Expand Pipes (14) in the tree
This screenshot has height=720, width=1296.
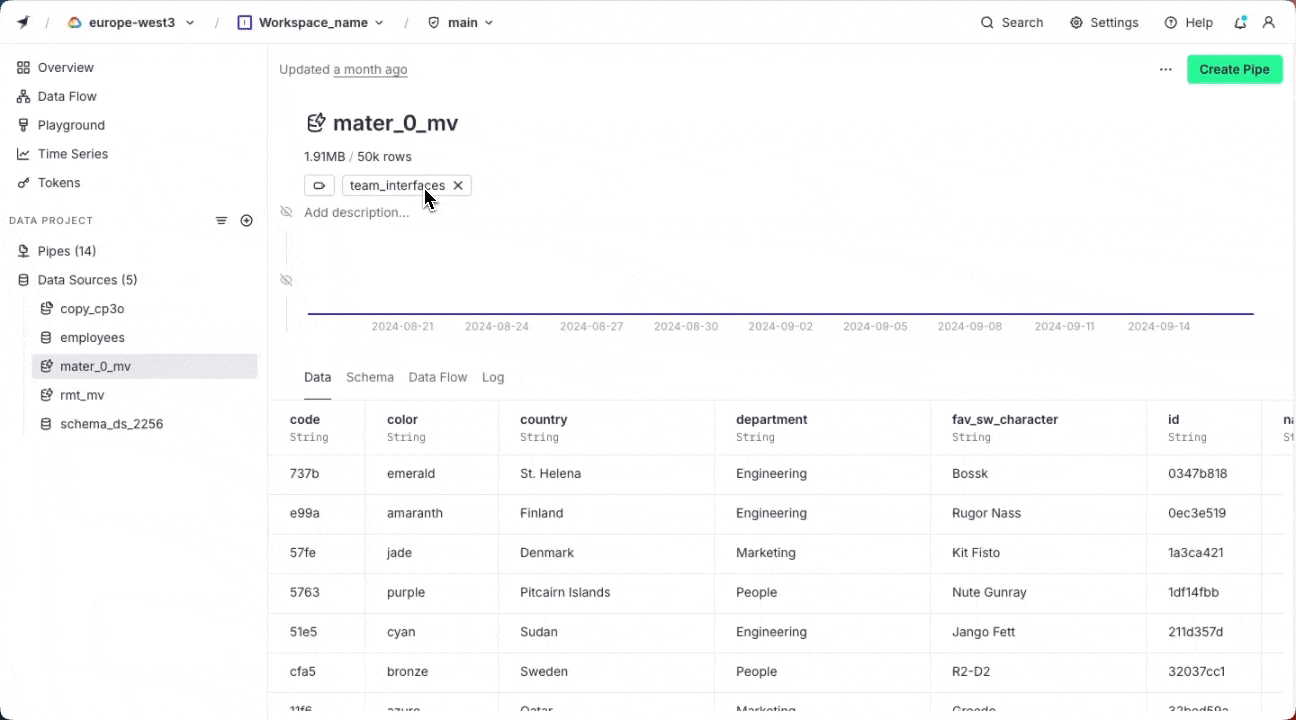[67, 251]
